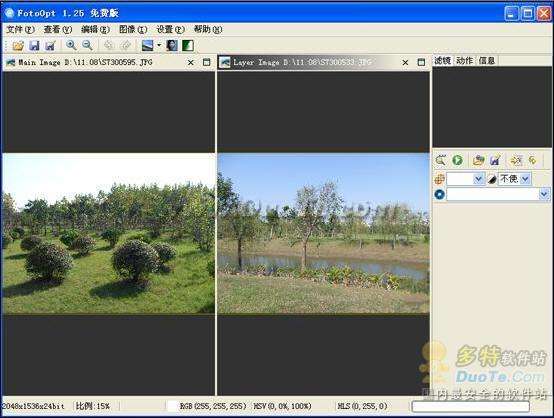Click the portrait face toolbar icon

pos(172,45)
